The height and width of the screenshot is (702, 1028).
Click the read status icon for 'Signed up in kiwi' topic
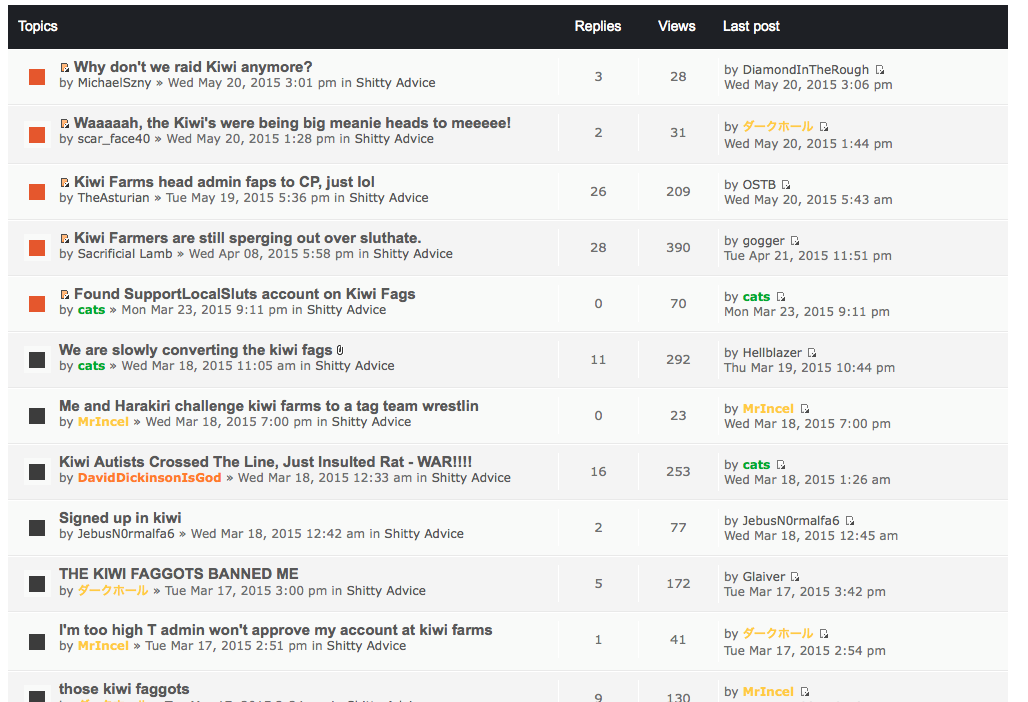click(x=37, y=528)
